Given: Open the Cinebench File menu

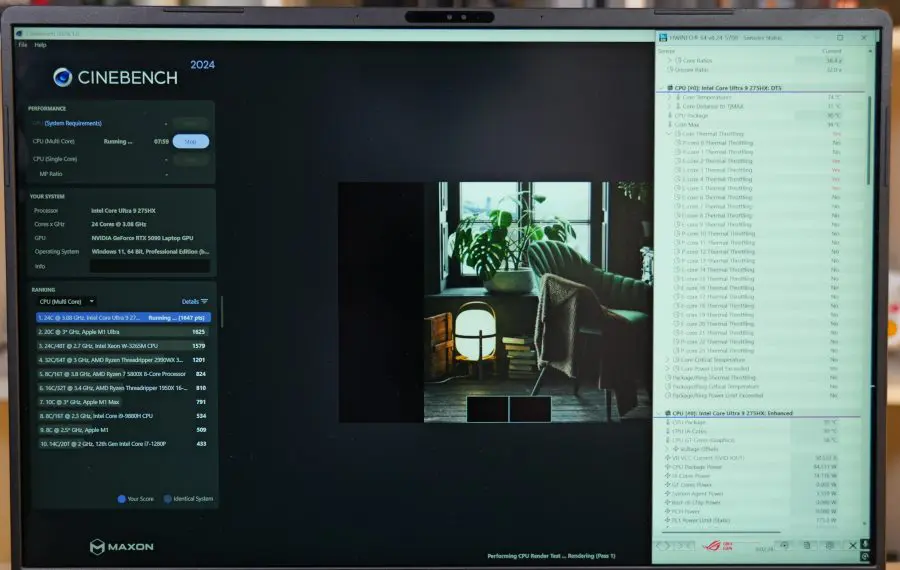Looking at the screenshot, I should [x=23, y=45].
